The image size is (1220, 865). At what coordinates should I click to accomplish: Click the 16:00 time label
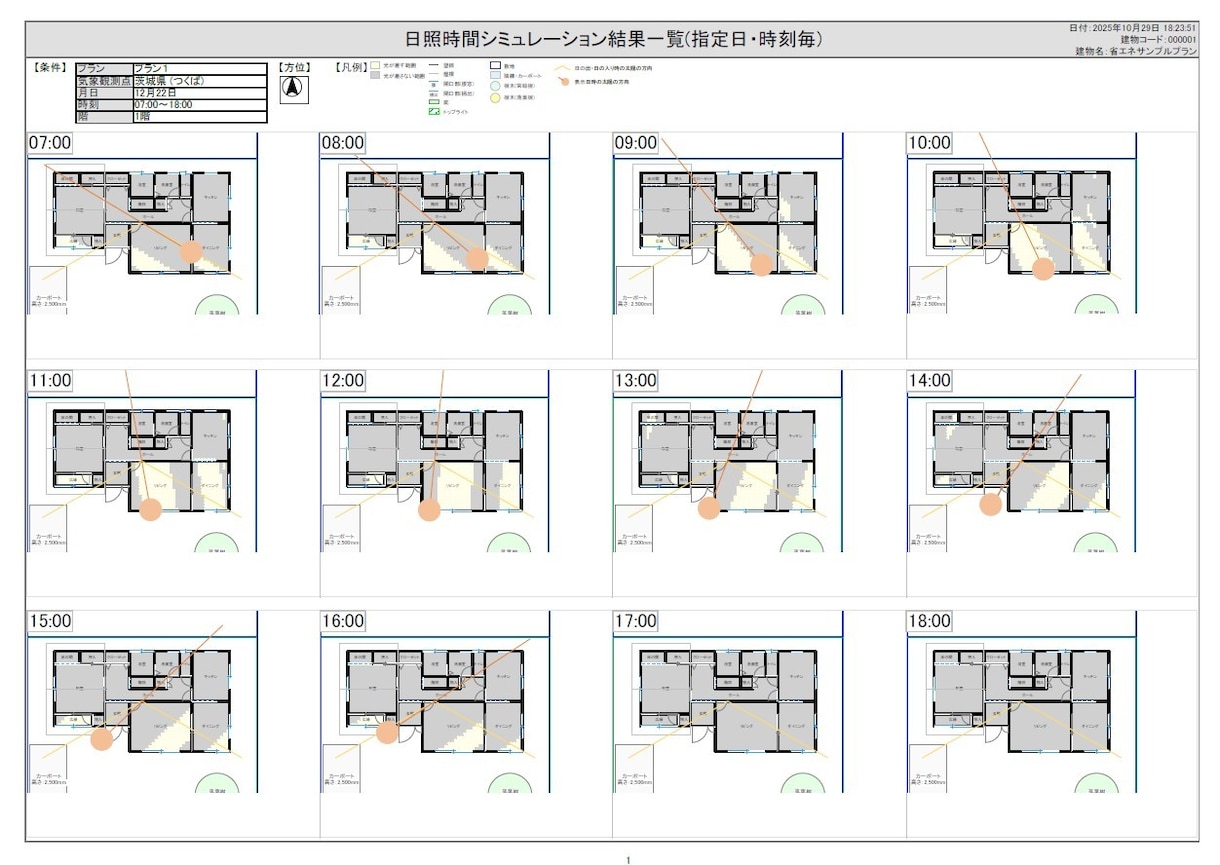tap(343, 621)
